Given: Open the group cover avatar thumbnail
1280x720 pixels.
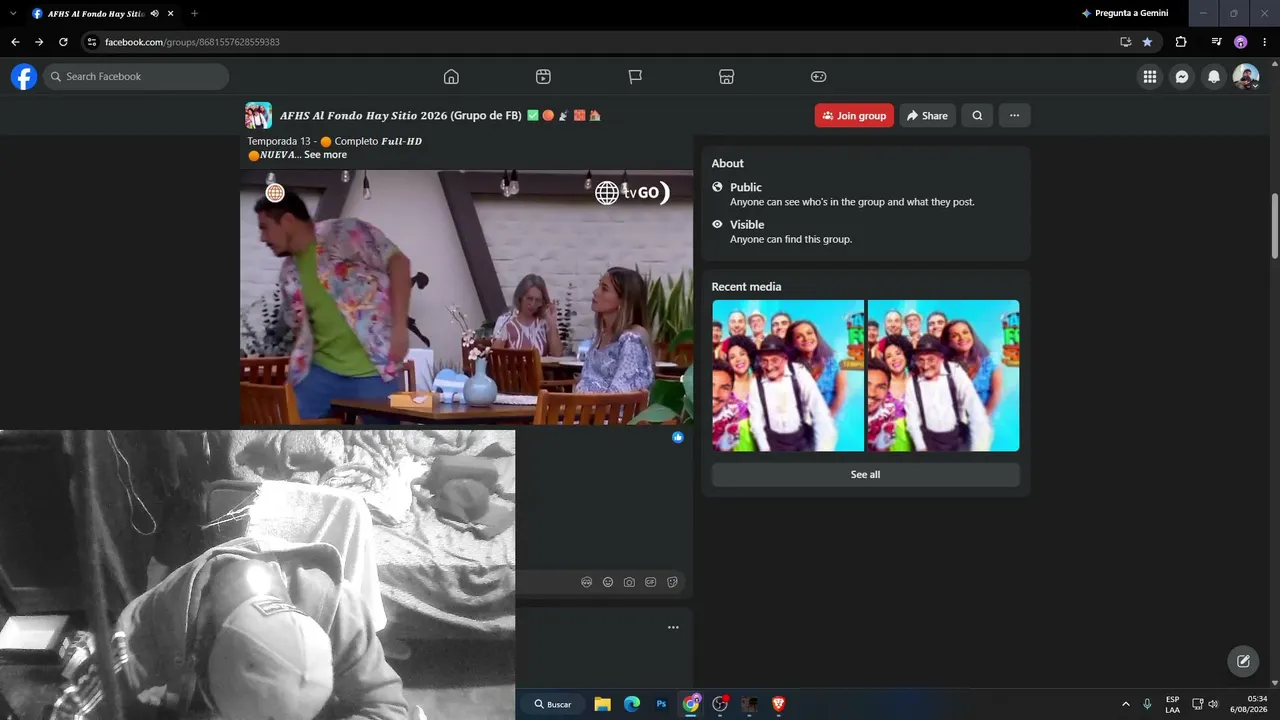Looking at the screenshot, I should pyautogui.click(x=258, y=116).
